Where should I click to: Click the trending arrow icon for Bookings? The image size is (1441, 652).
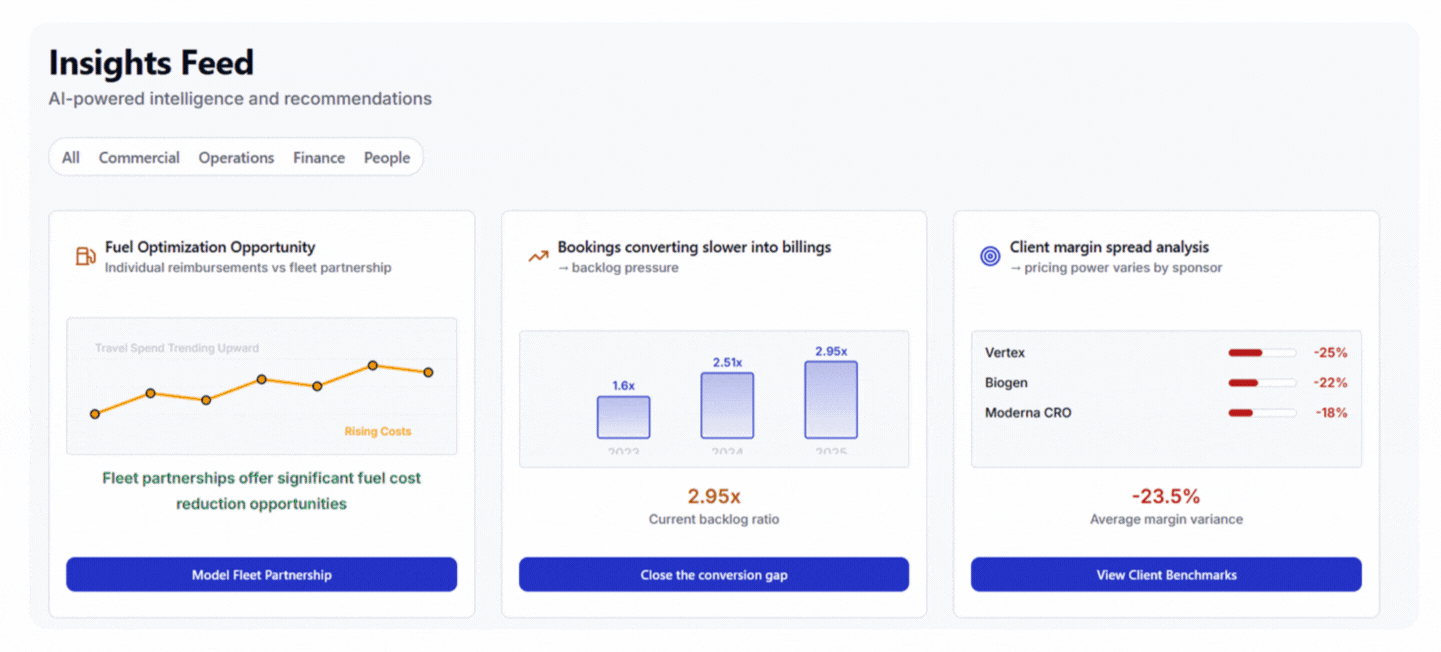pyautogui.click(x=538, y=256)
